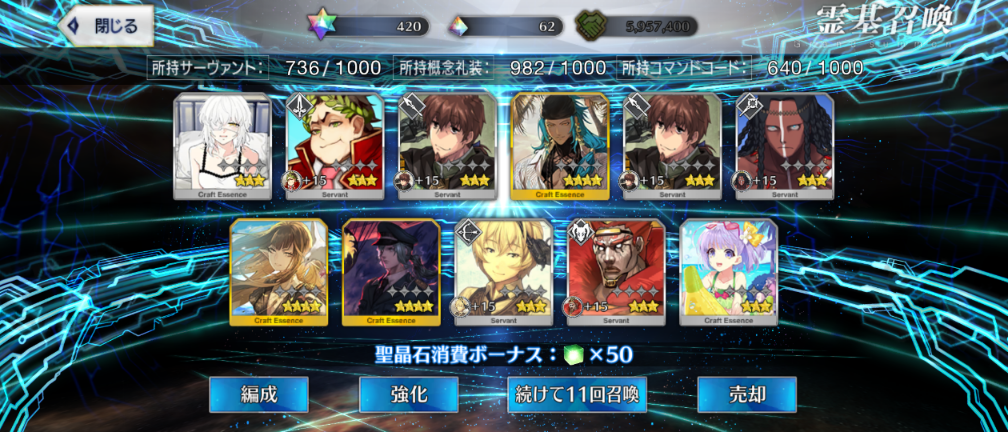Image resolution: width=1008 pixels, height=432 pixels.
Task: Open the 強化 enhancement screen
Action: 409,395
